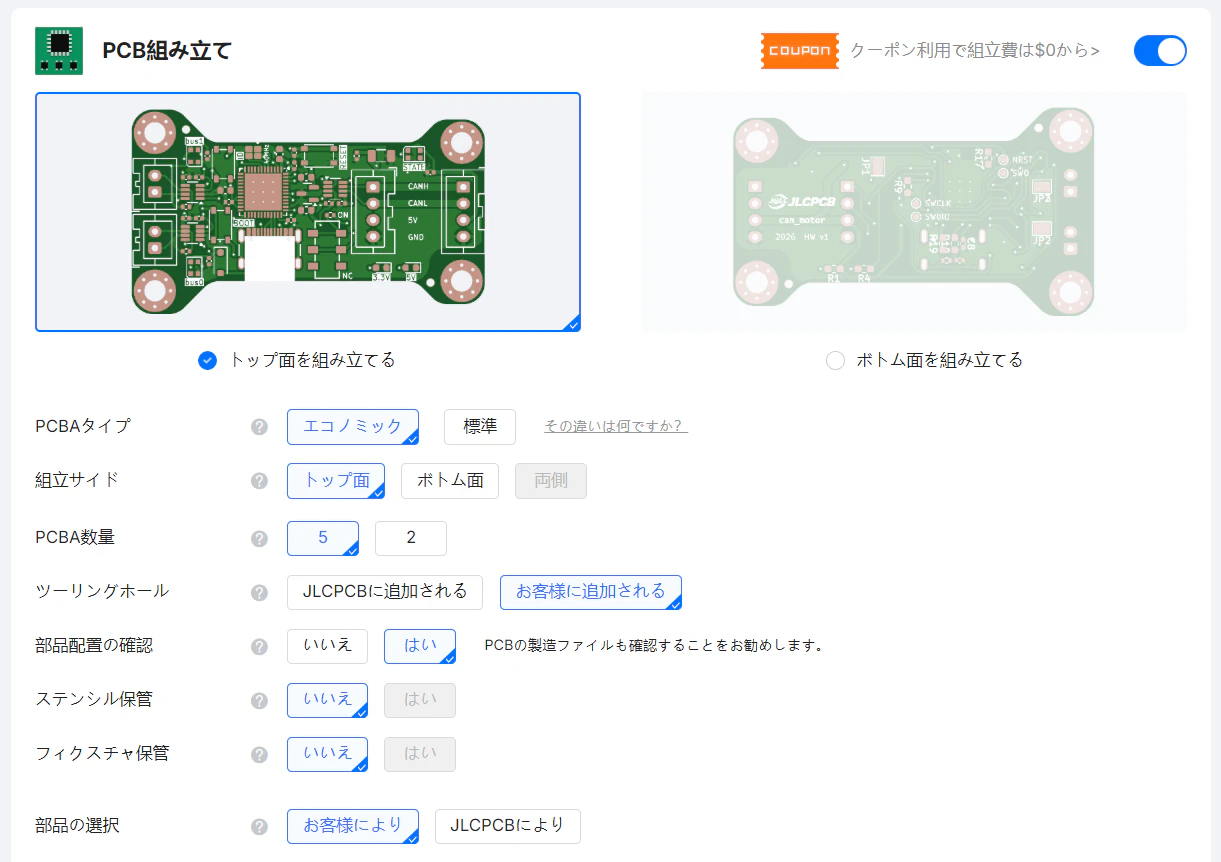Viewport: 1221px width, 862px height.
Task: Open help icon for 部品の選択
Action: tap(259, 827)
